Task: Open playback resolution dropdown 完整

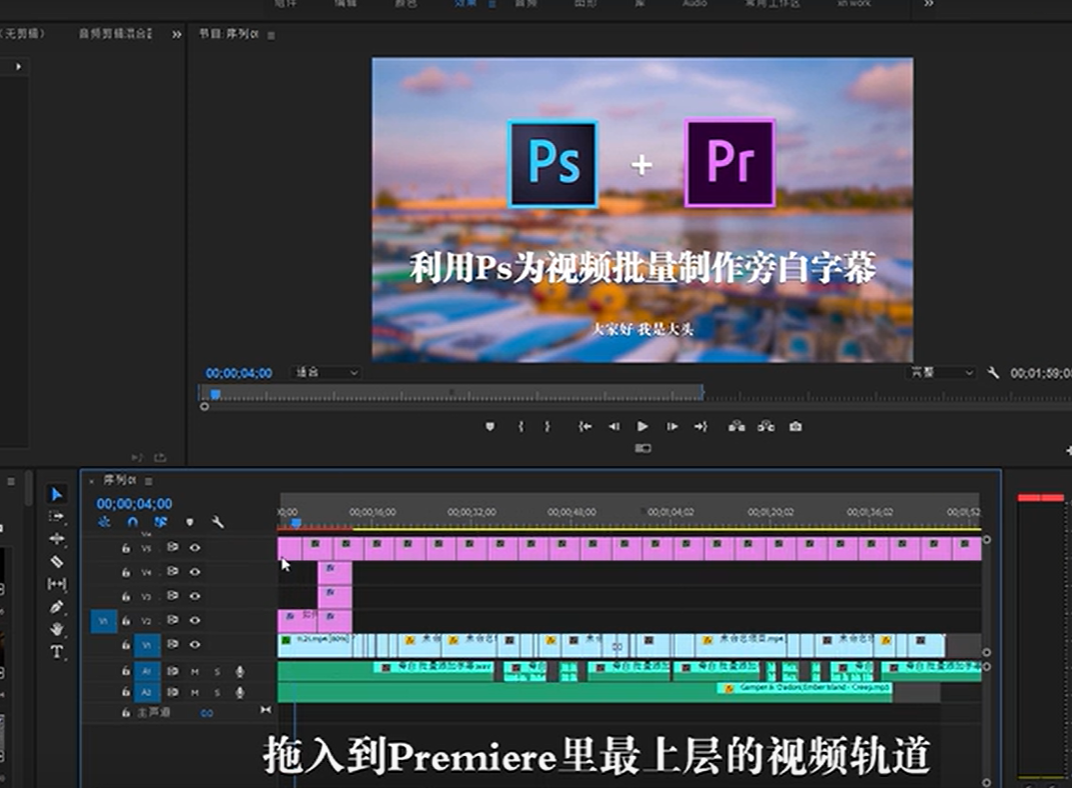Action: click(941, 372)
